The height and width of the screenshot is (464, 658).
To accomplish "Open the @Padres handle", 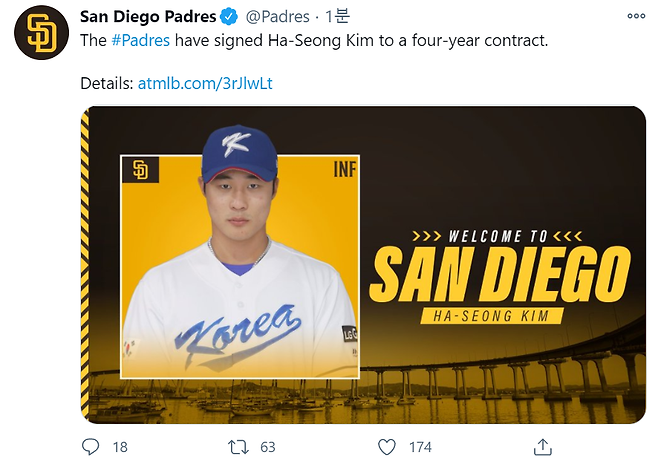I will point(275,17).
